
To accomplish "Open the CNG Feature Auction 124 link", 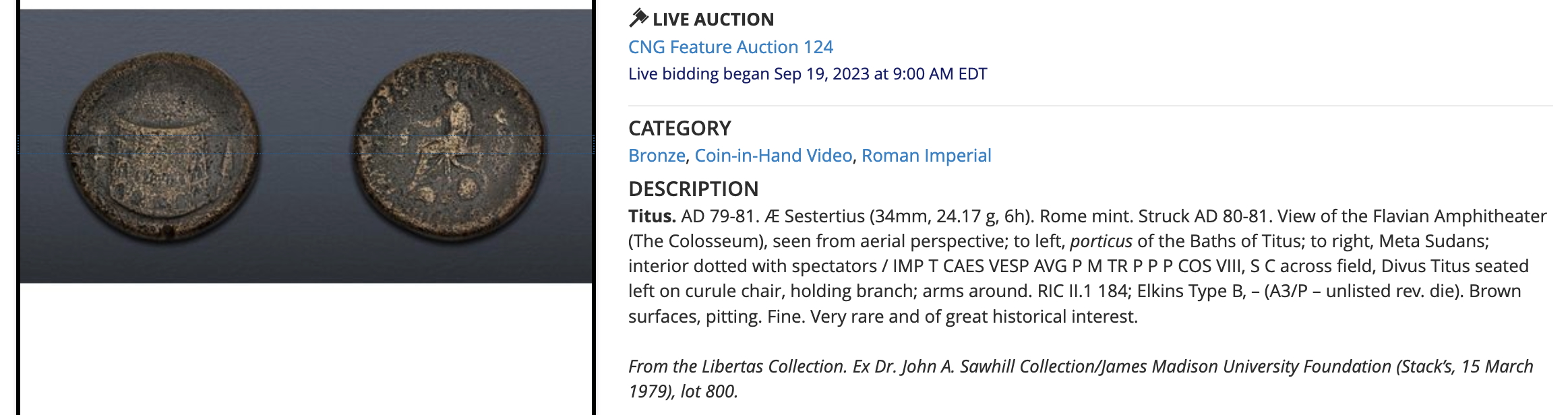I will 730,47.
